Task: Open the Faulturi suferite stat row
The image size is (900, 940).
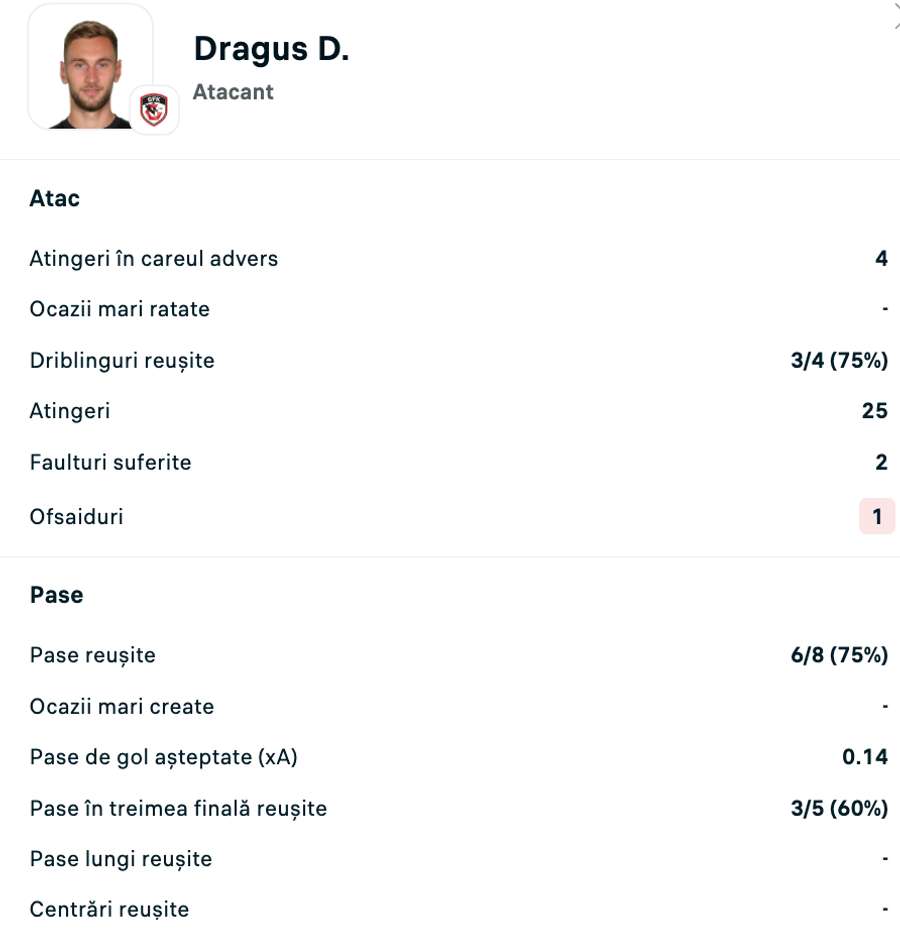Action: point(110,462)
